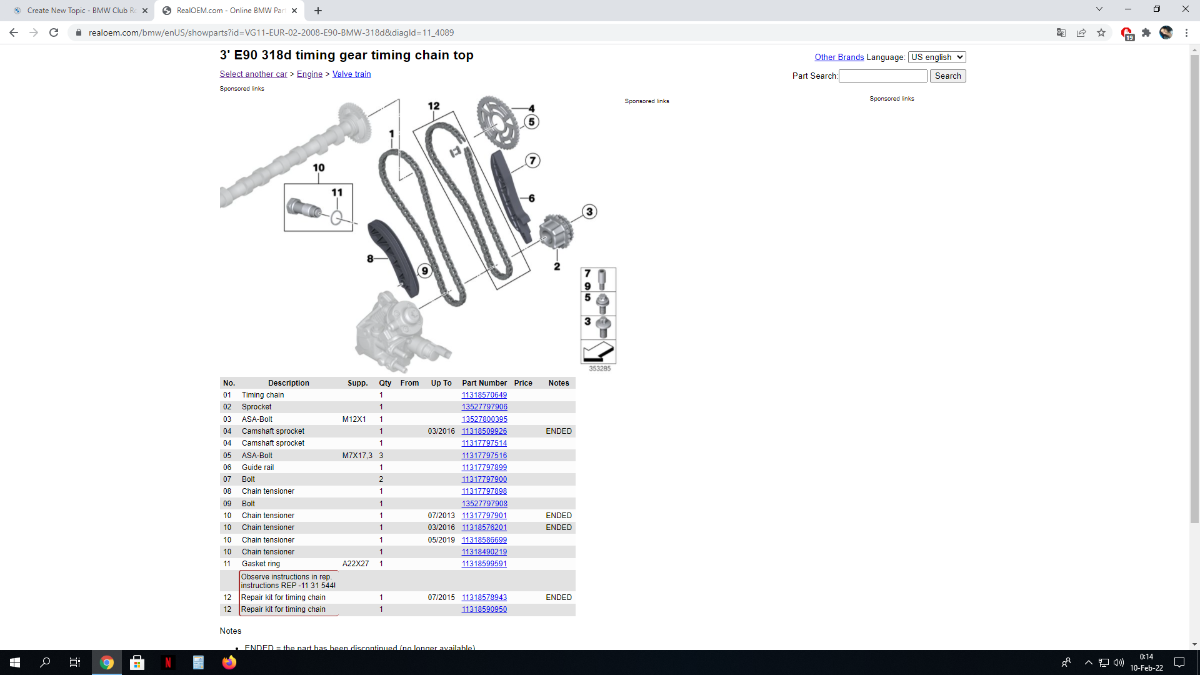
Task: Go forward to the next page
Action: click(36, 32)
